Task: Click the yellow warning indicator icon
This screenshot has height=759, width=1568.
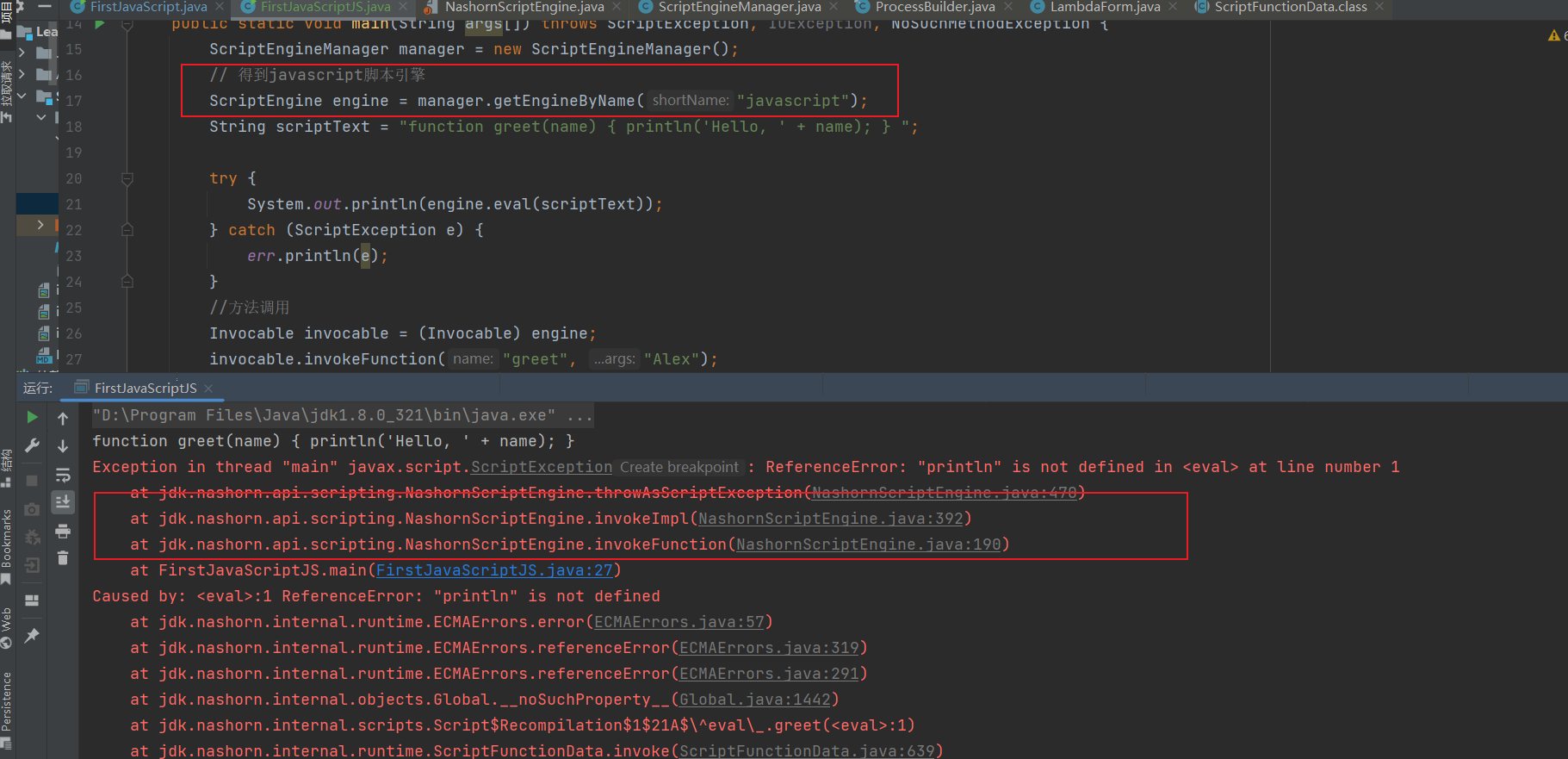Action: click(x=1553, y=35)
